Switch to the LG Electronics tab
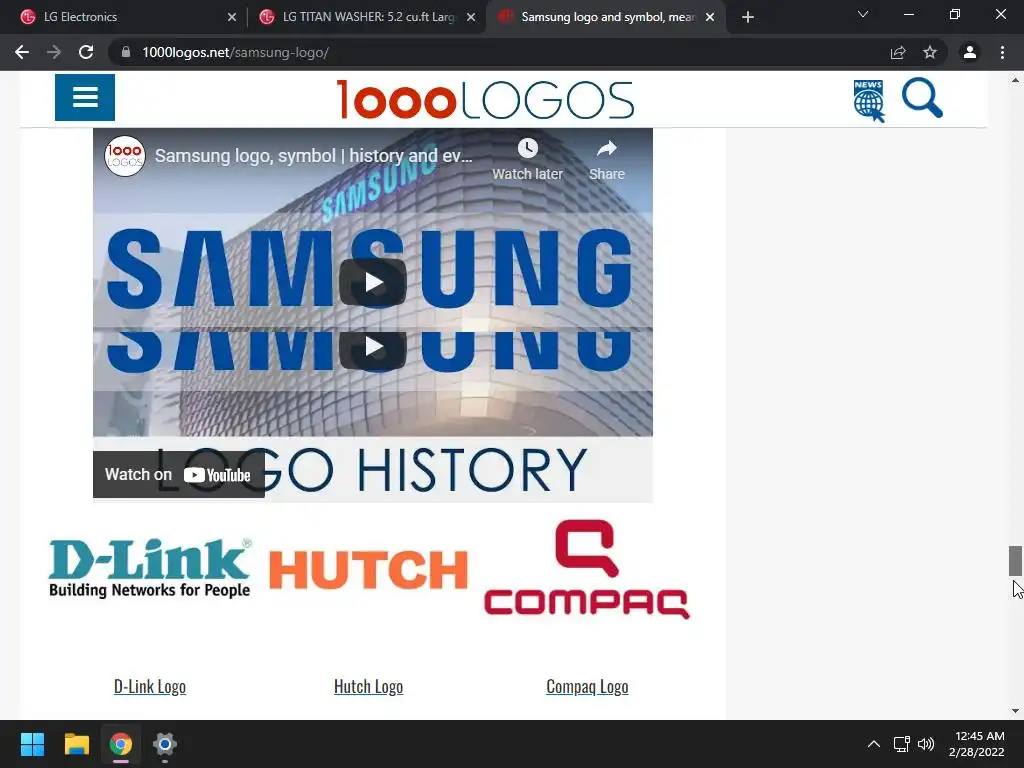Screen dimensions: 1024x768 [124, 17]
